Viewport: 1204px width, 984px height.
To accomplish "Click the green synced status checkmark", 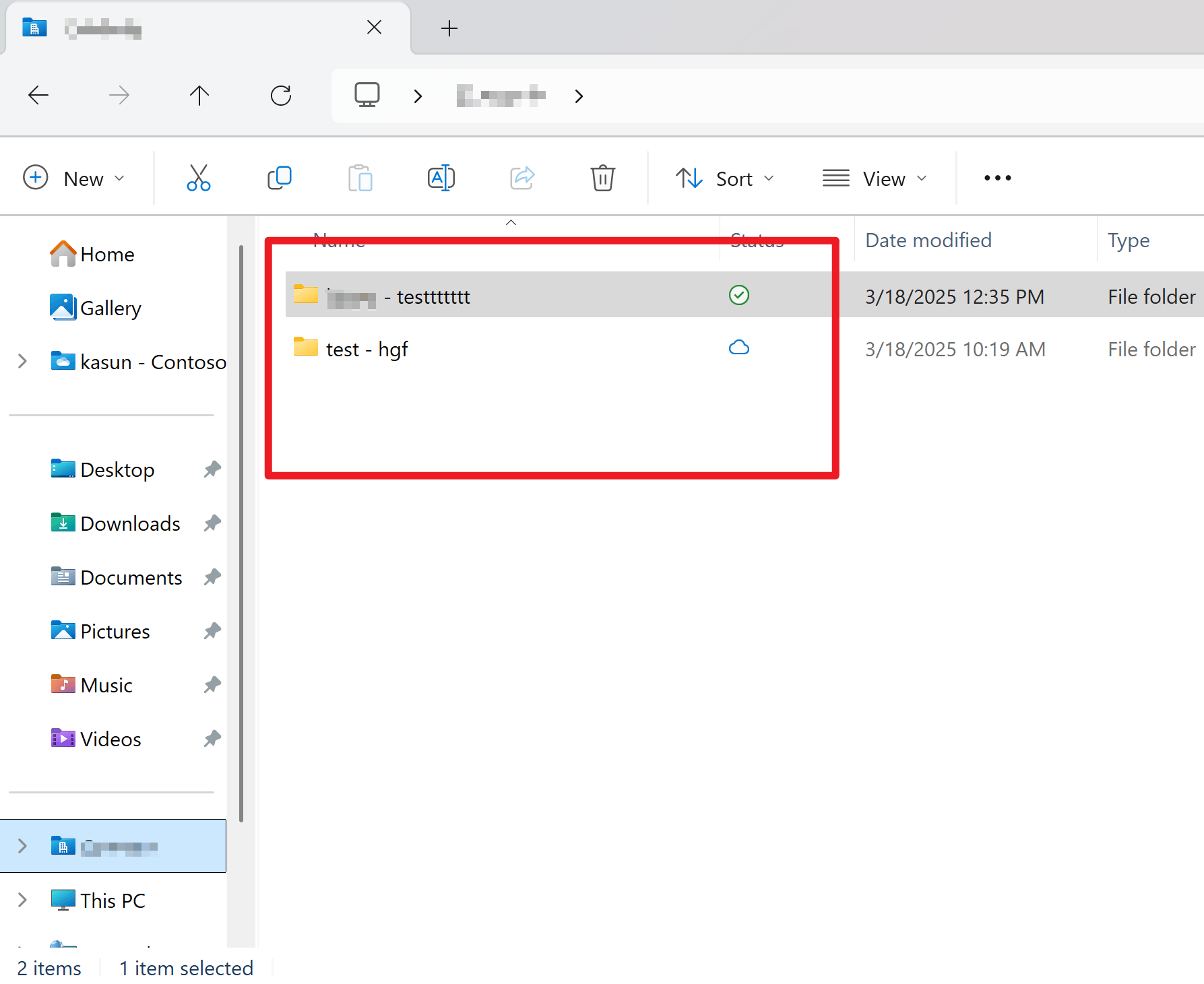I will pos(739,295).
